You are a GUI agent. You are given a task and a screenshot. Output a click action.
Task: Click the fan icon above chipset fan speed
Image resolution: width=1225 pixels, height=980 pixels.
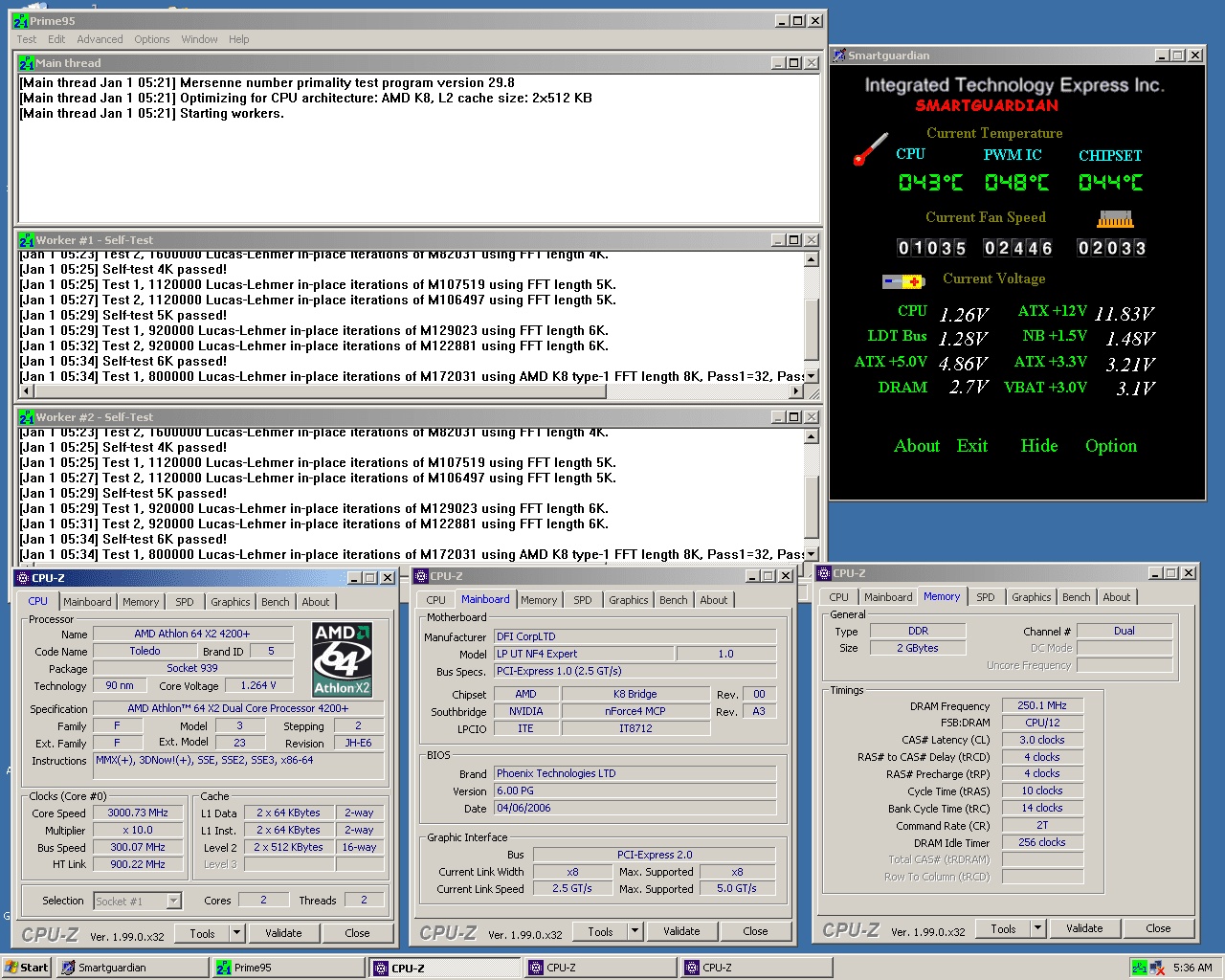pyautogui.click(x=1115, y=219)
